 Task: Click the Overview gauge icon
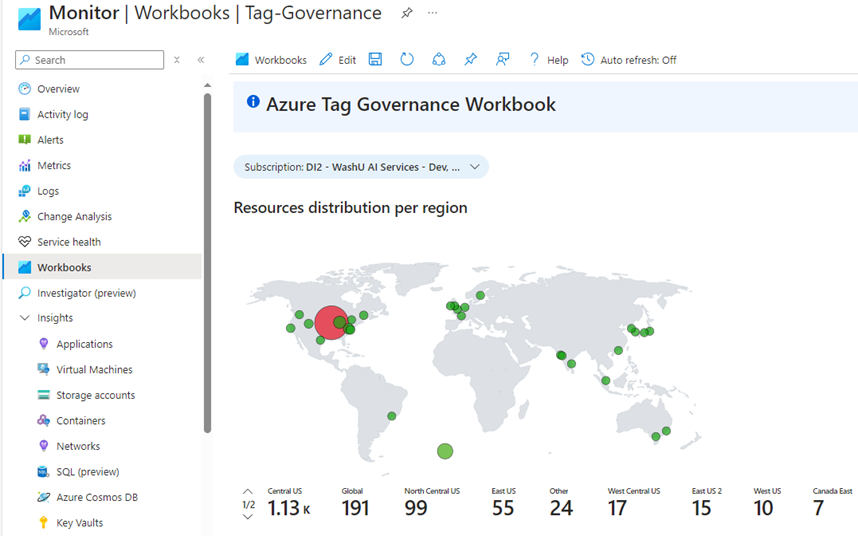coord(25,89)
